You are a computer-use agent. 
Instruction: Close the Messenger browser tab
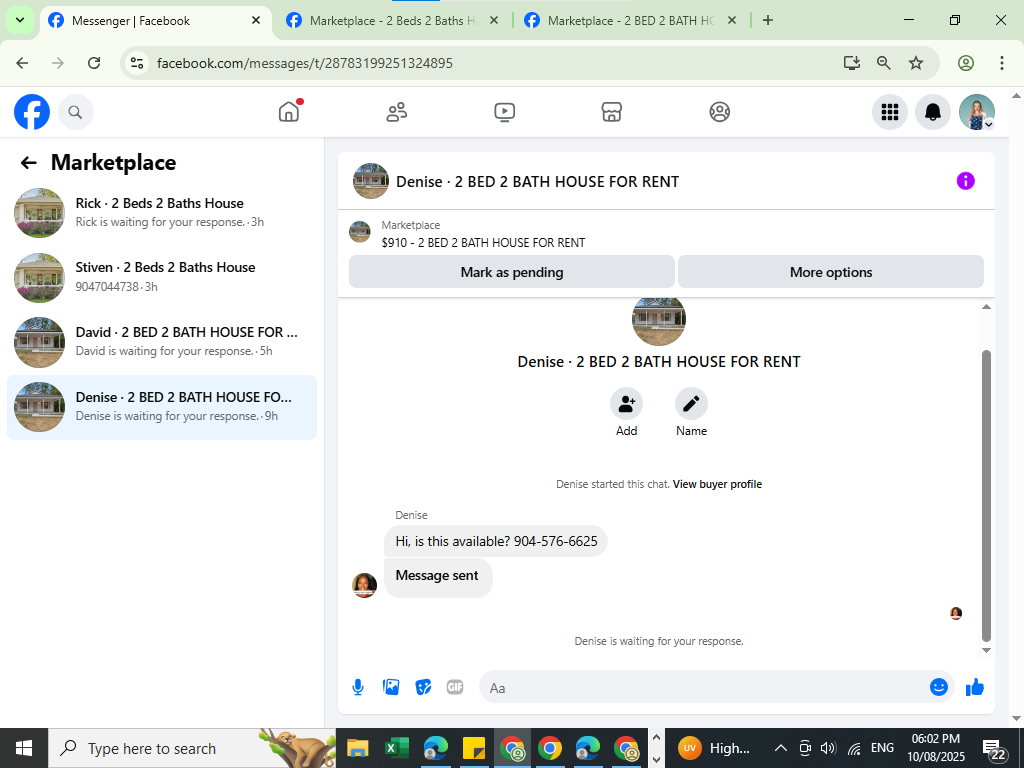pyautogui.click(x=256, y=20)
